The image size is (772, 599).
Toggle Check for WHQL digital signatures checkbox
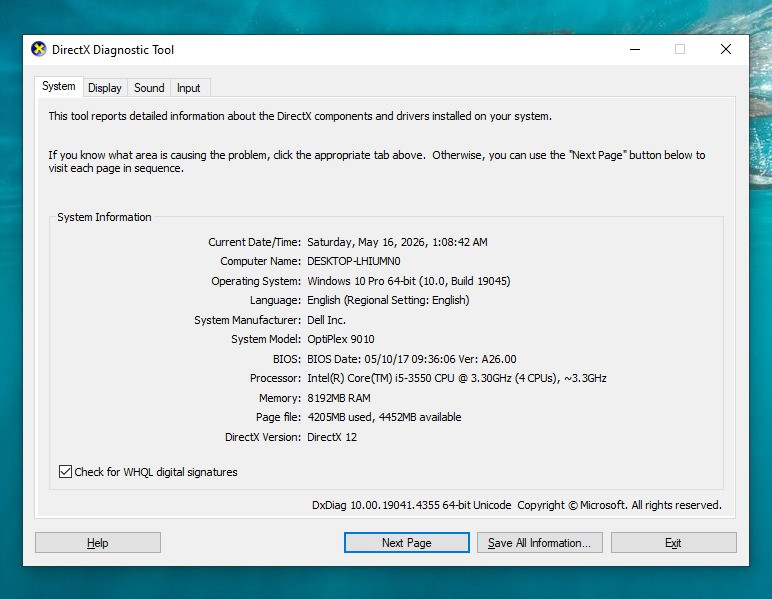[x=65, y=472]
